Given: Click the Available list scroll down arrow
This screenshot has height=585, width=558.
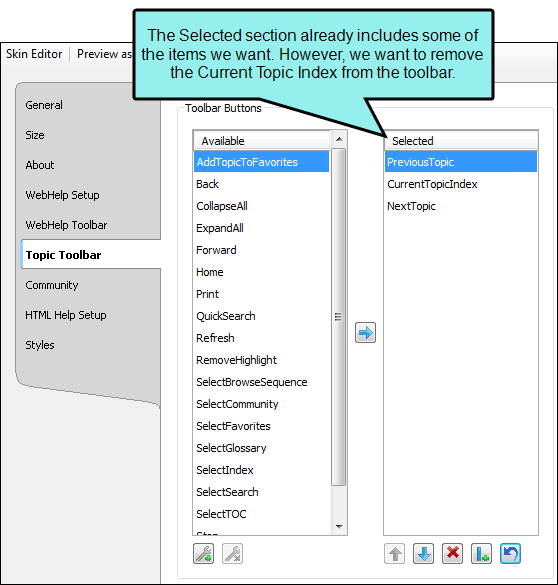Looking at the screenshot, I should click(339, 526).
